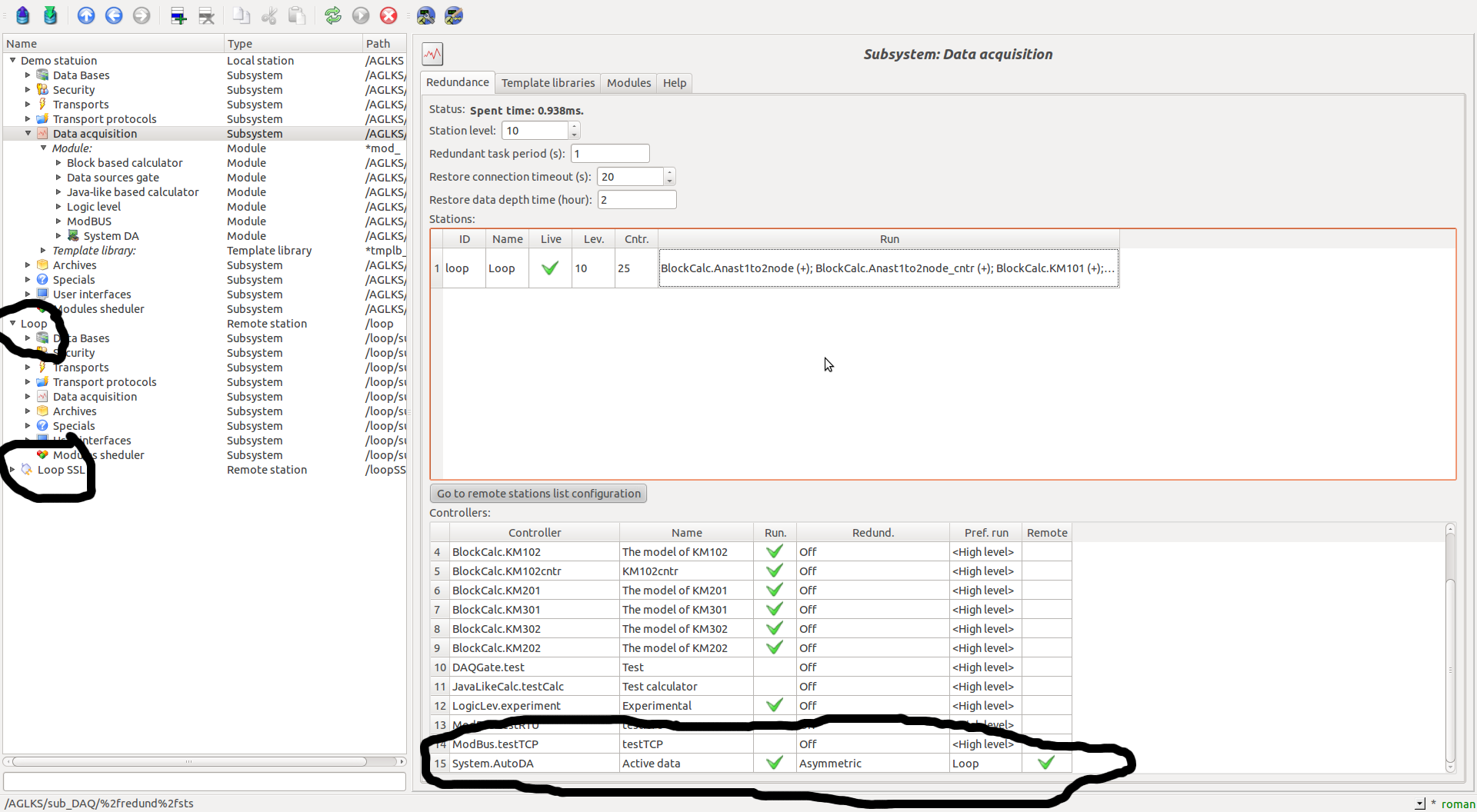Image resolution: width=1477 pixels, height=812 pixels.
Task: Go up one level with blue up arrow
Action: 86,15
